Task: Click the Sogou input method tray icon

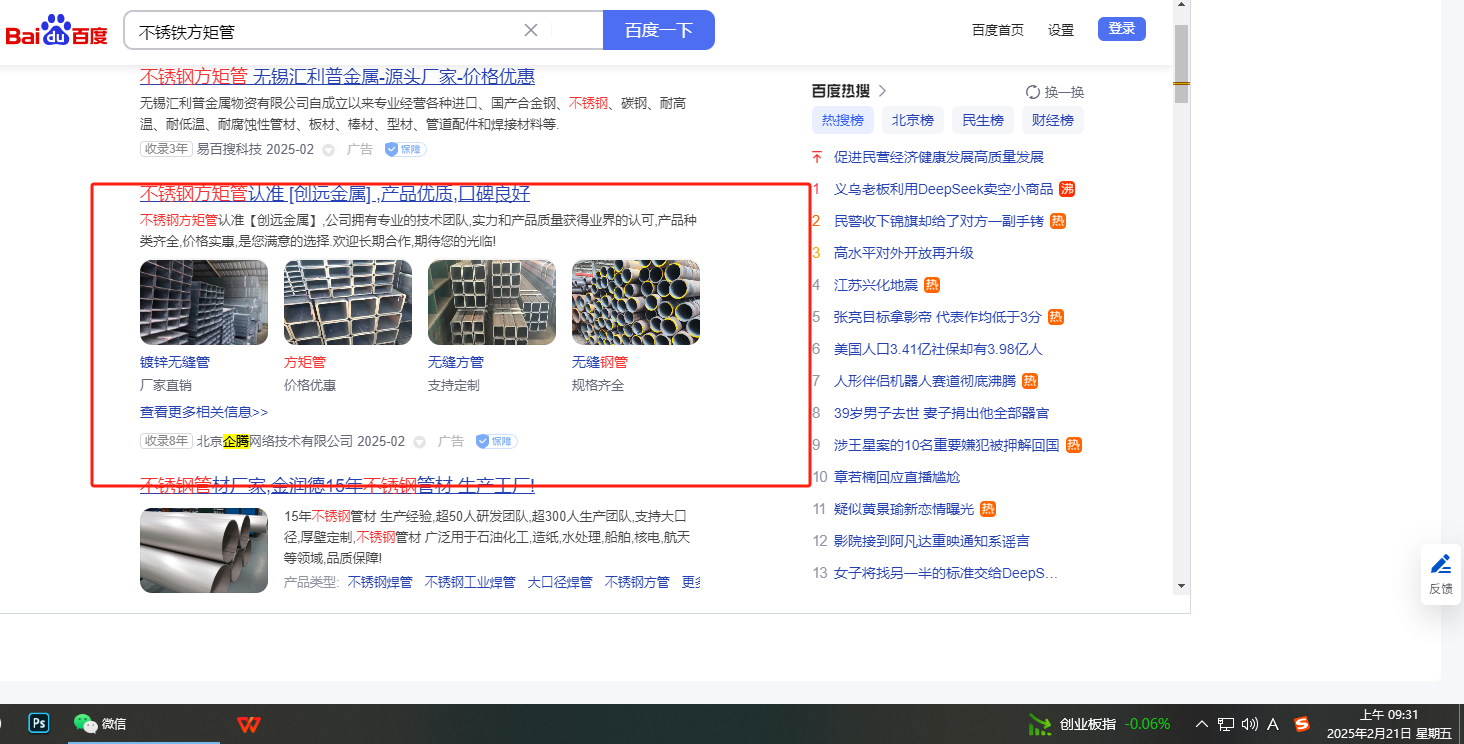Action: 1302,724
